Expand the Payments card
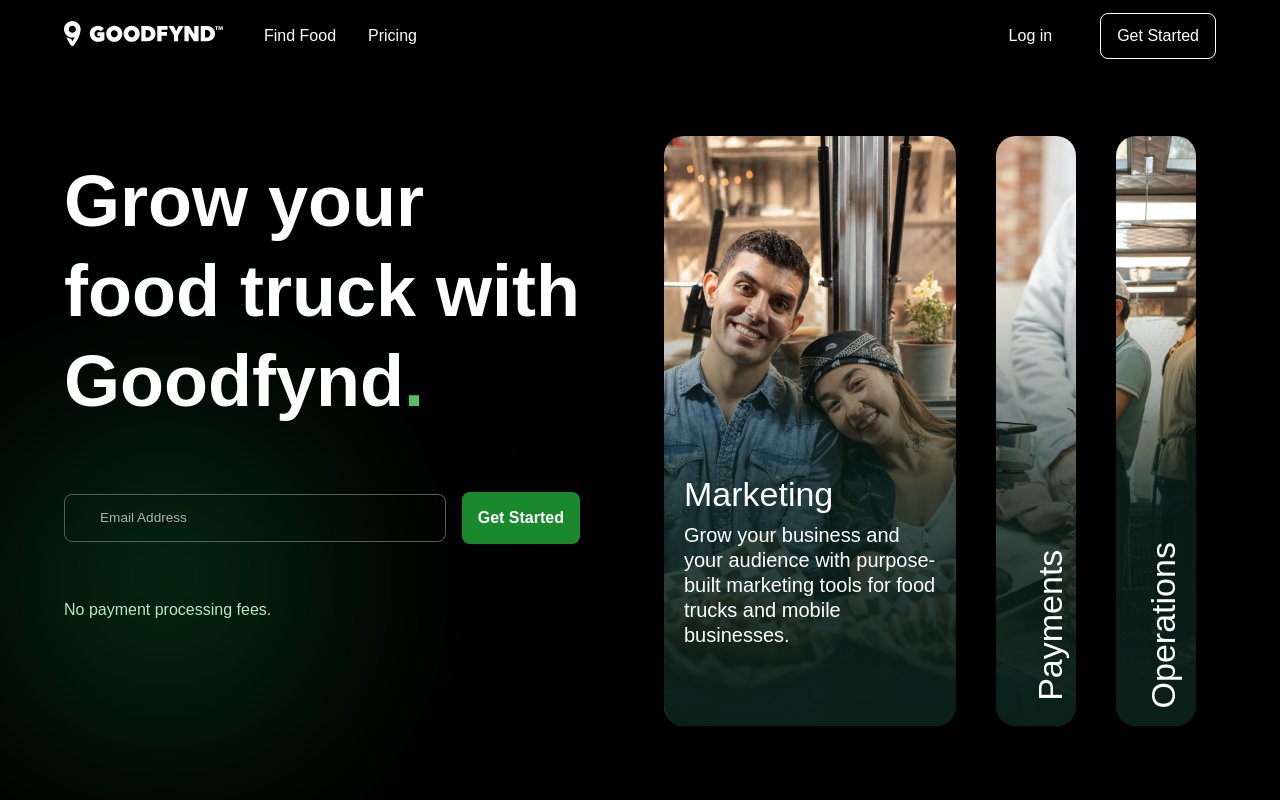Image resolution: width=1280 pixels, height=800 pixels. (x=1036, y=431)
